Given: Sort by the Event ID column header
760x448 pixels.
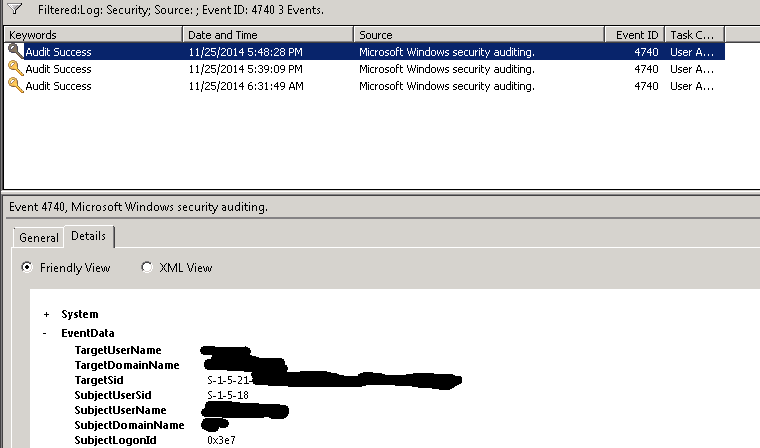Looking at the screenshot, I should point(634,35).
